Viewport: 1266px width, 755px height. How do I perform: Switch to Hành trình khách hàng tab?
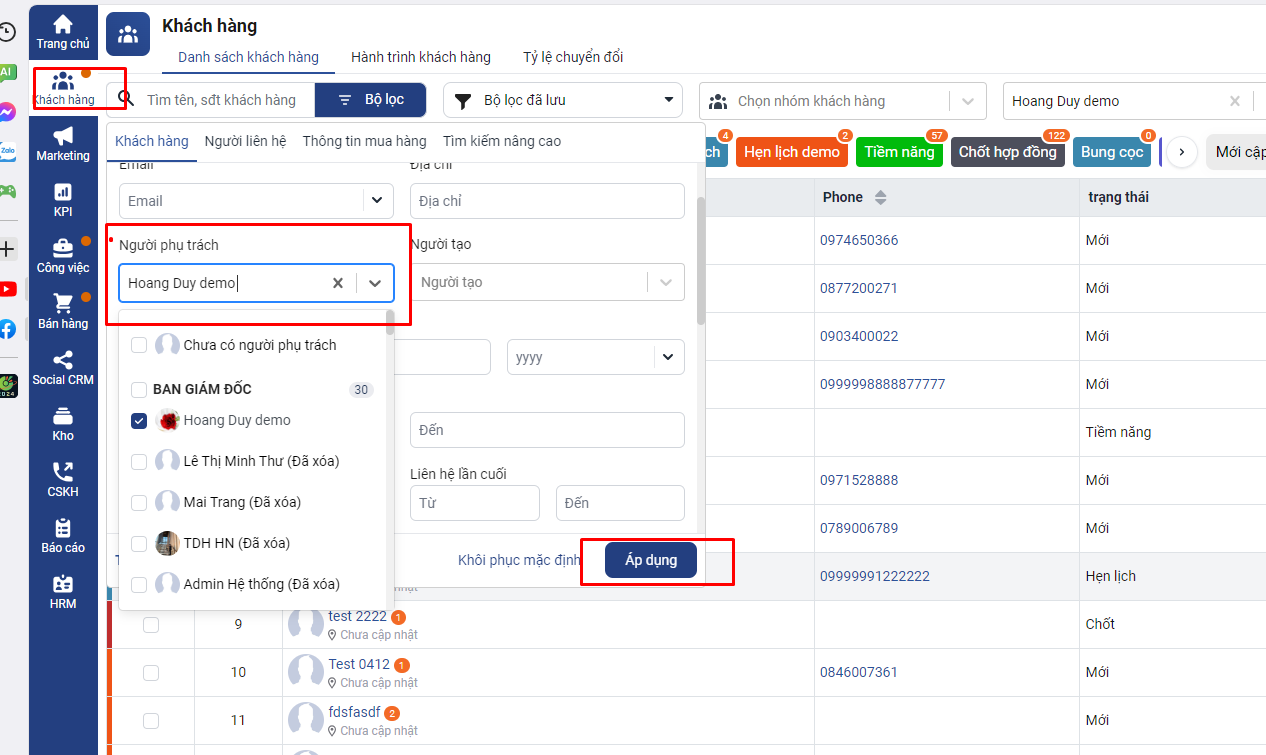(420, 57)
